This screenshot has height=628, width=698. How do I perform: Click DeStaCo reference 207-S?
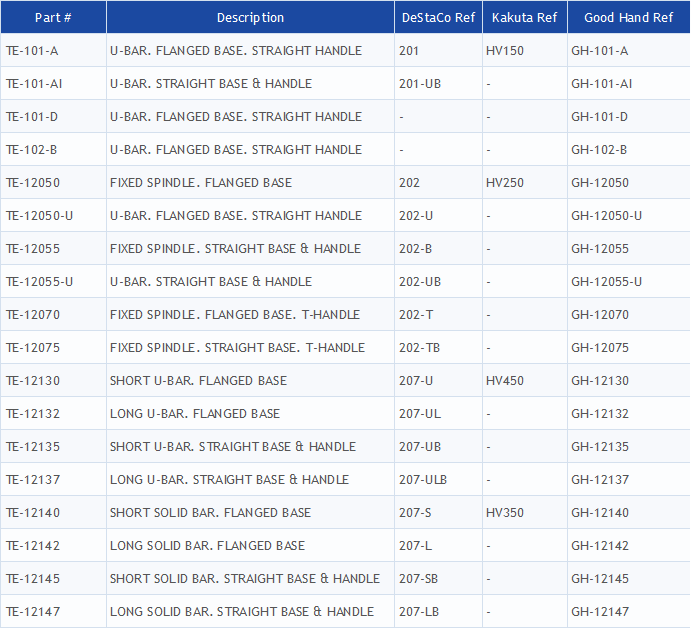tap(415, 512)
